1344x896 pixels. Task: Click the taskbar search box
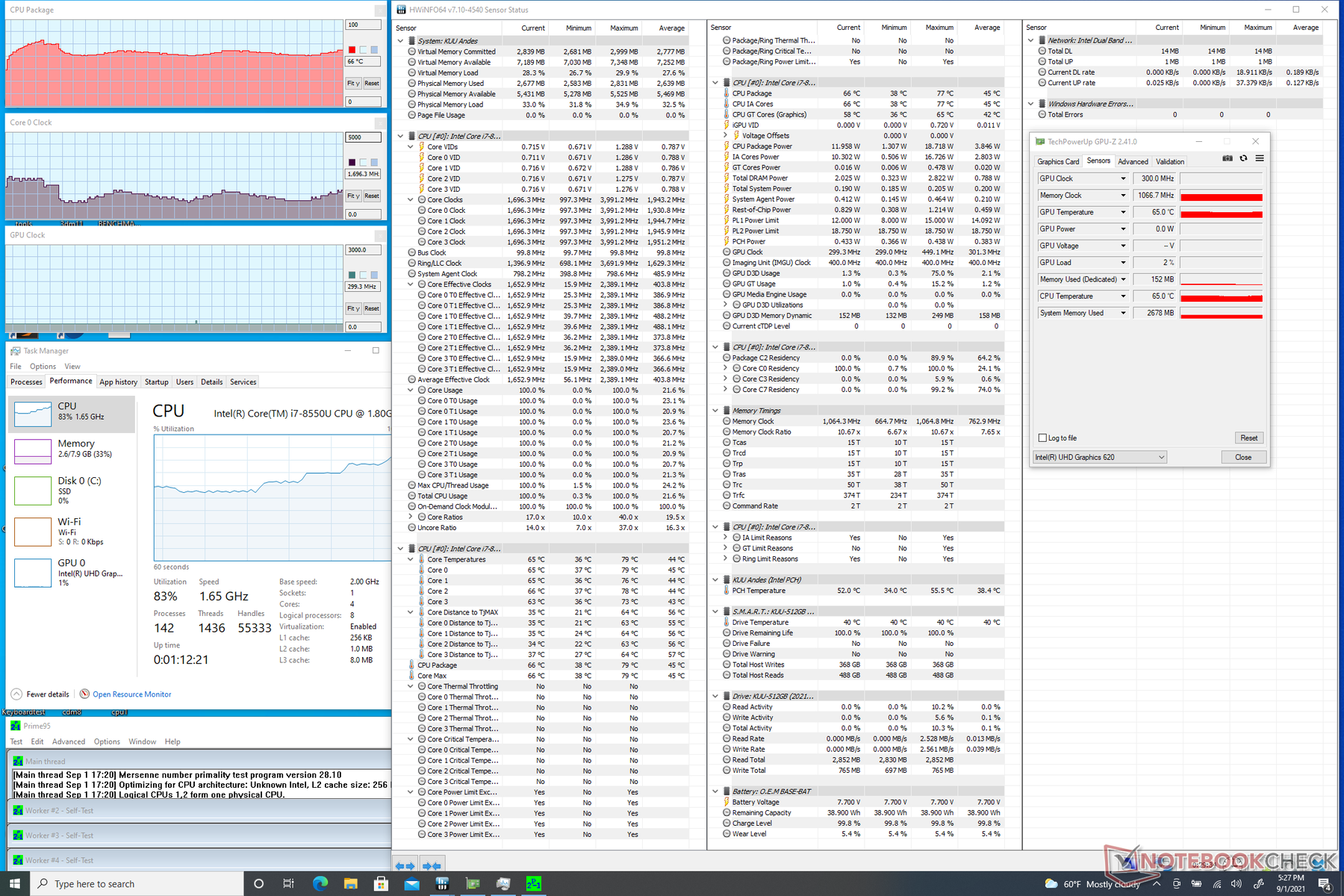coord(138,884)
